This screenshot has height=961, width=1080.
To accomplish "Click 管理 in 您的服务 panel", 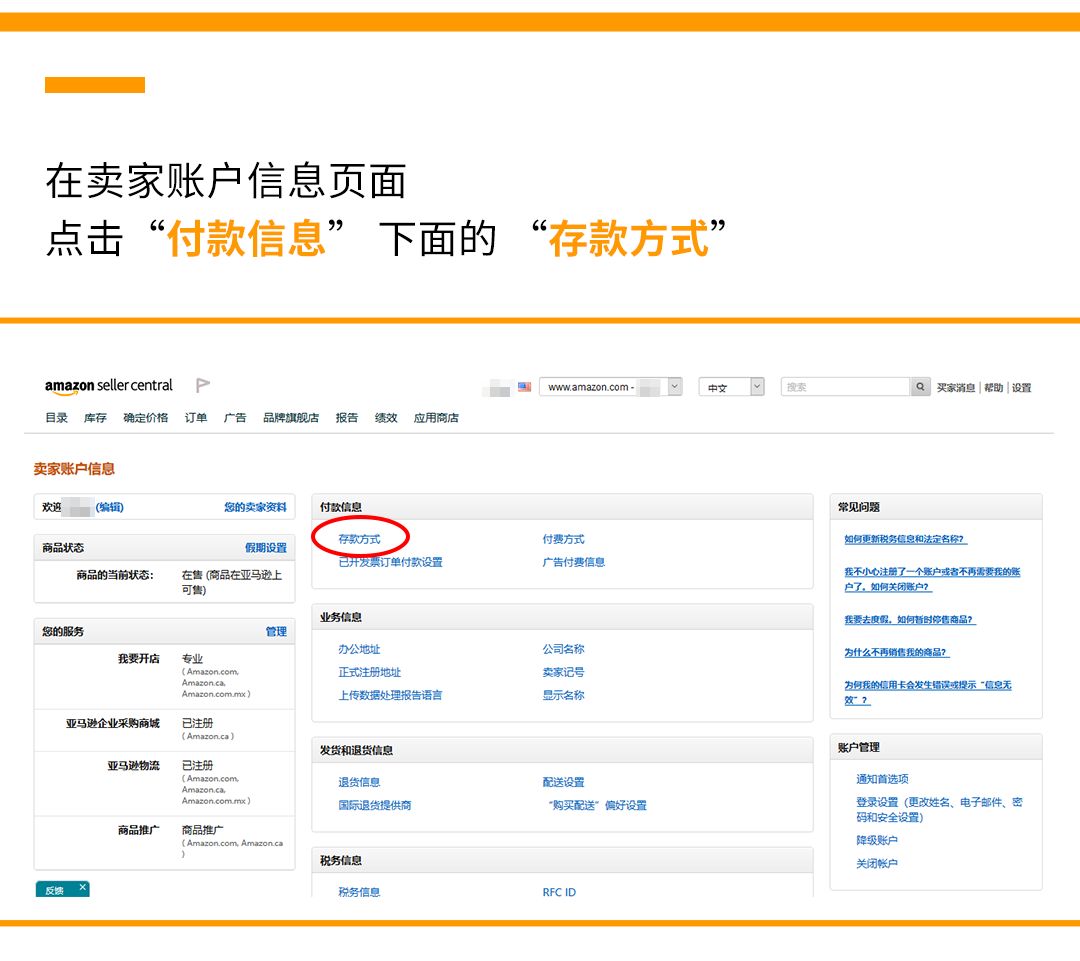I will pyautogui.click(x=276, y=631).
